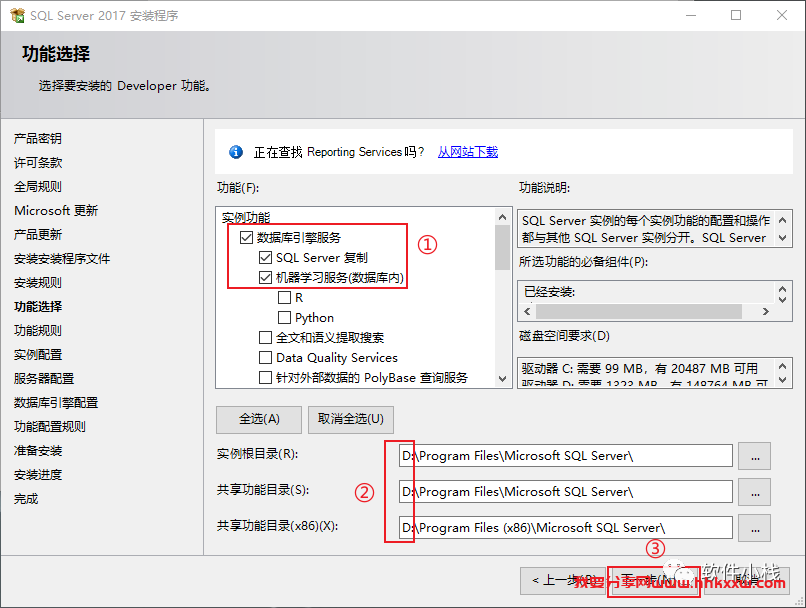Uncheck the 数据库引擎服务 checkbox
The image size is (806, 608).
click(x=246, y=237)
